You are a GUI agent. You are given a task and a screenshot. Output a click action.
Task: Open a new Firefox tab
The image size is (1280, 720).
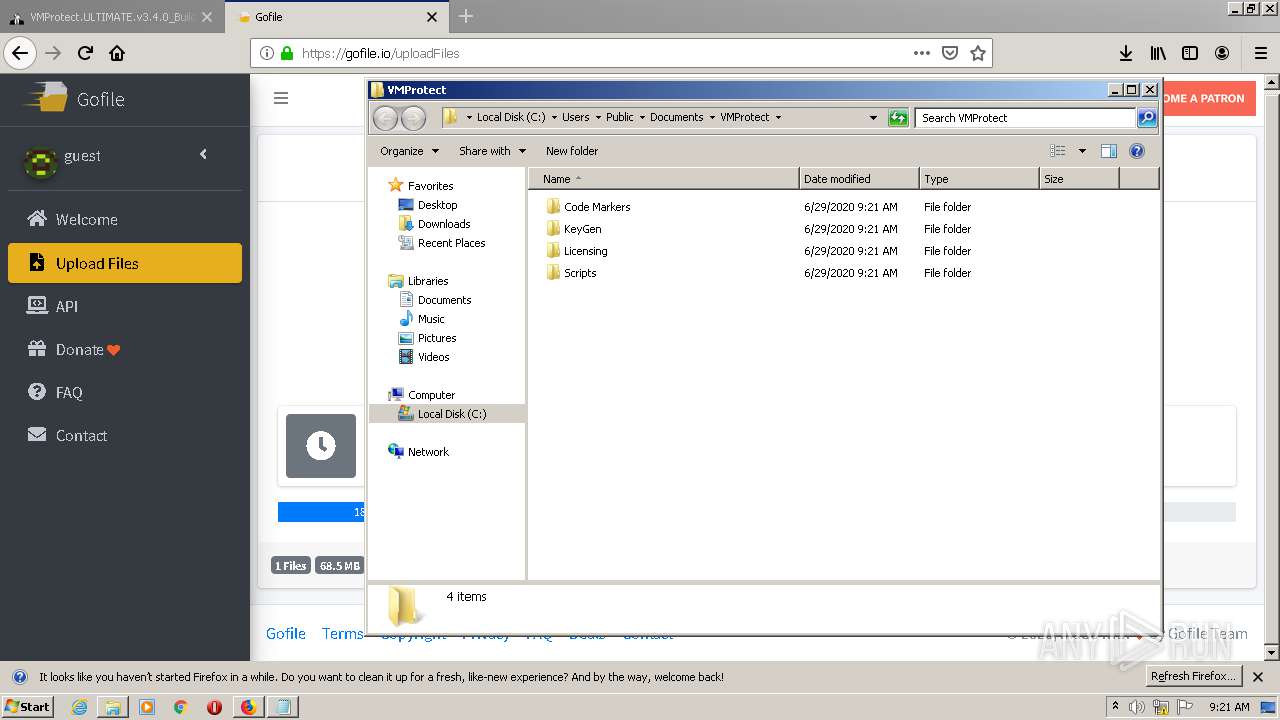coord(466,16)
